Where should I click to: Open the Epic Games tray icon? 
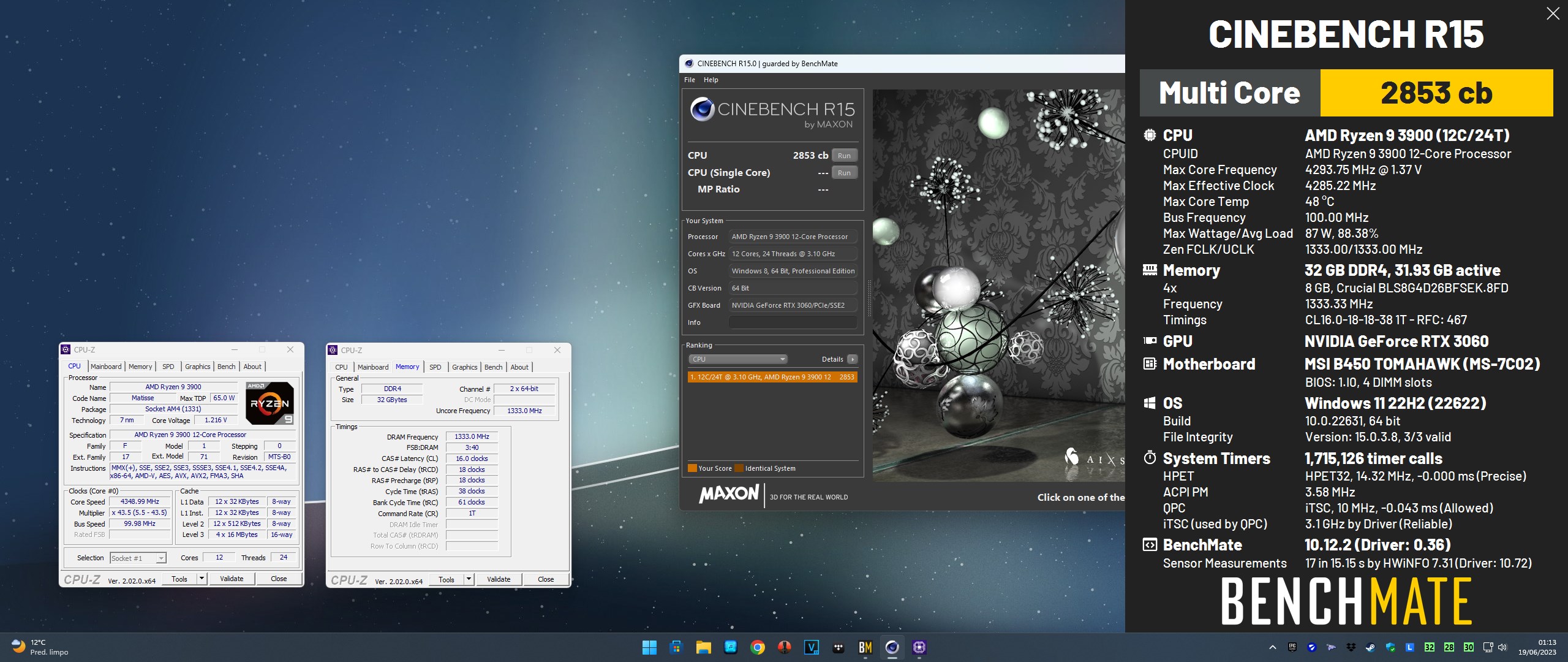[x=1292, y=647]
